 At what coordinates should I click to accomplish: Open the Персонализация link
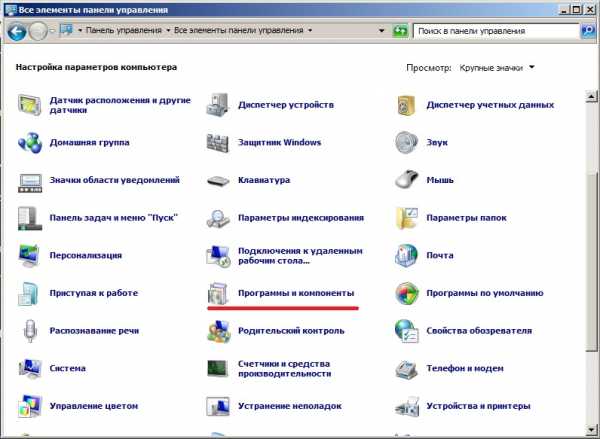coord(85,255)
